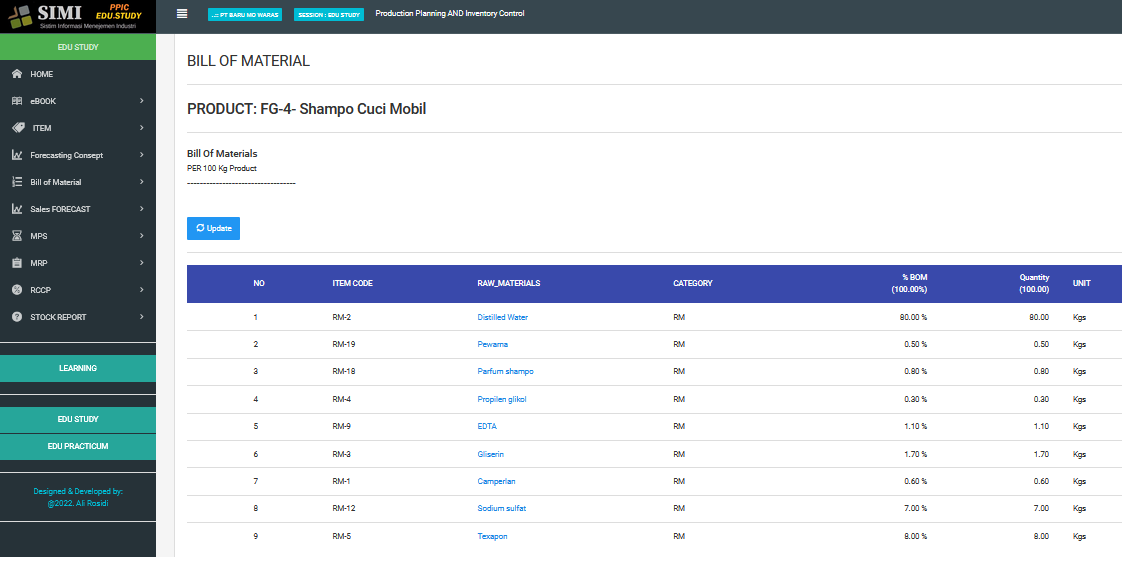1132x574 pixels.
Task: Expand the RCCP submenu chevron
Action: 142,290
